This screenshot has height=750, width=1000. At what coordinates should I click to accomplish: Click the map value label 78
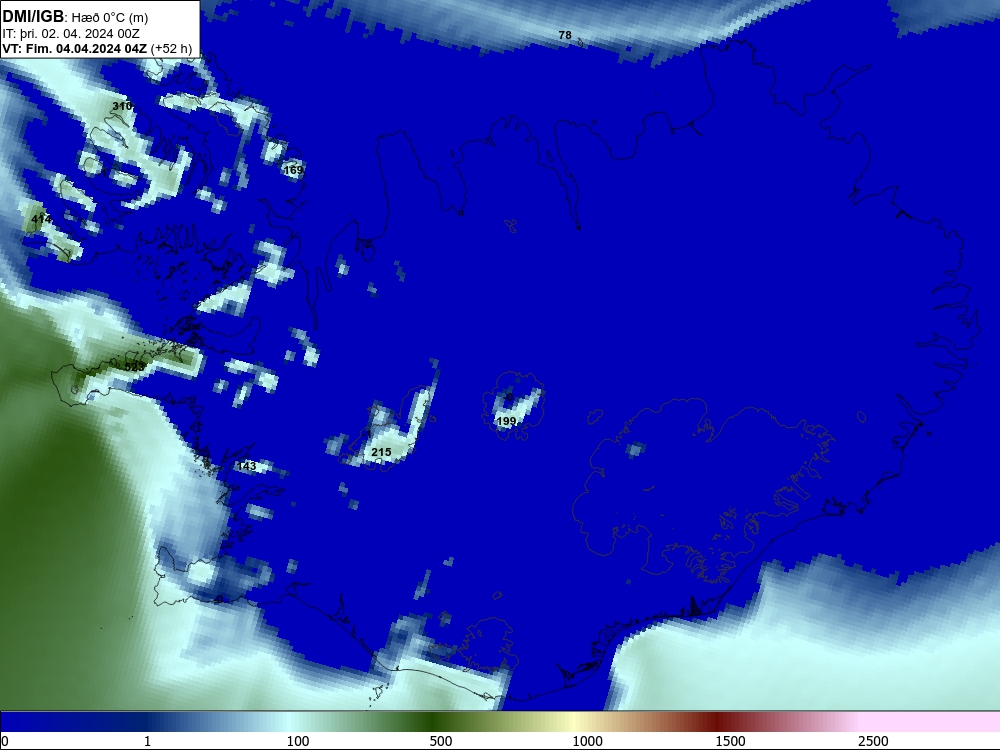565,35
